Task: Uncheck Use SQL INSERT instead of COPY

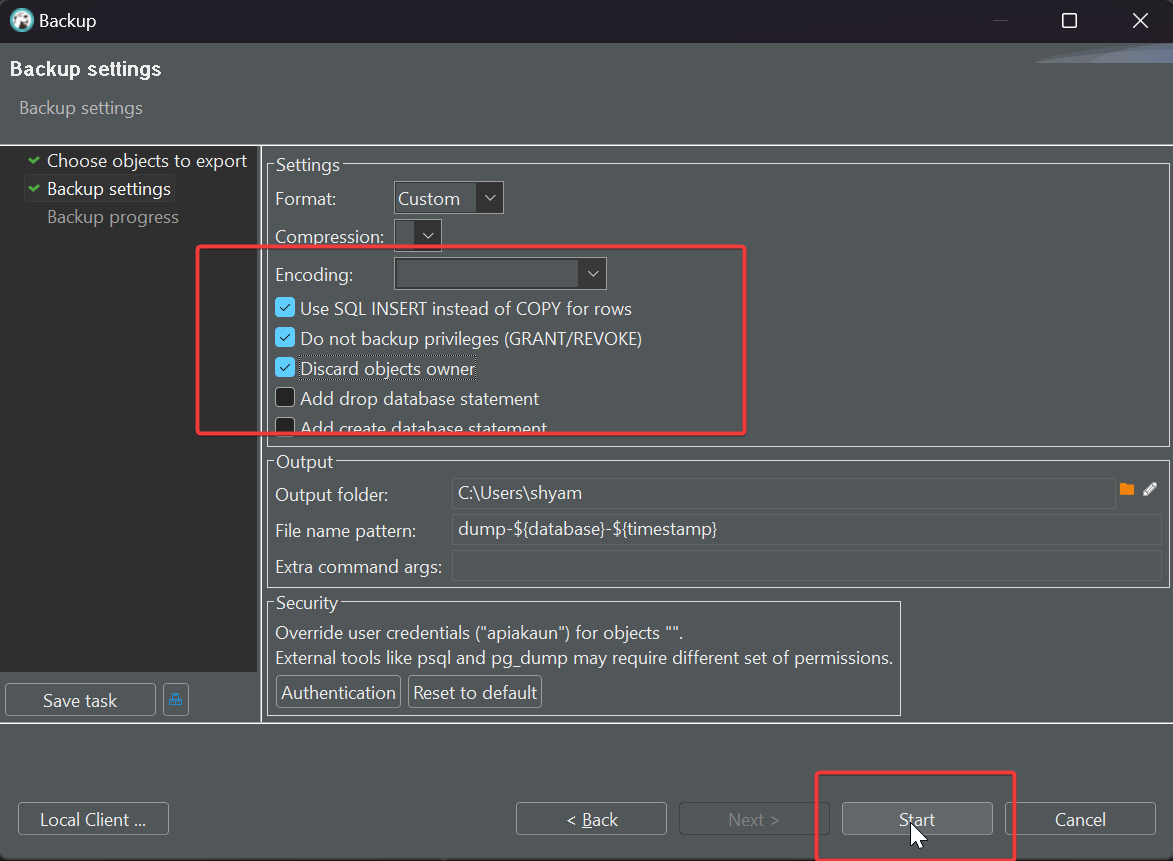Action: 285,307
